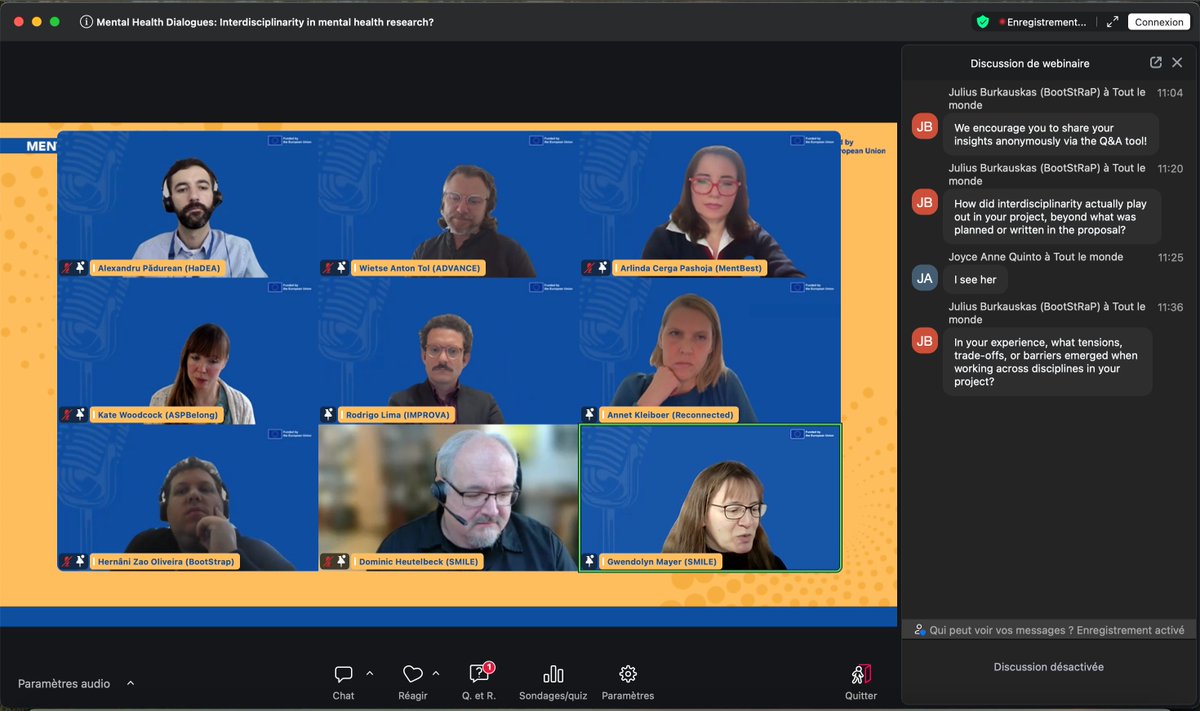Click the red Enregistrement recording indicator
The image size is (1200, 711).
coord(1044,22)
